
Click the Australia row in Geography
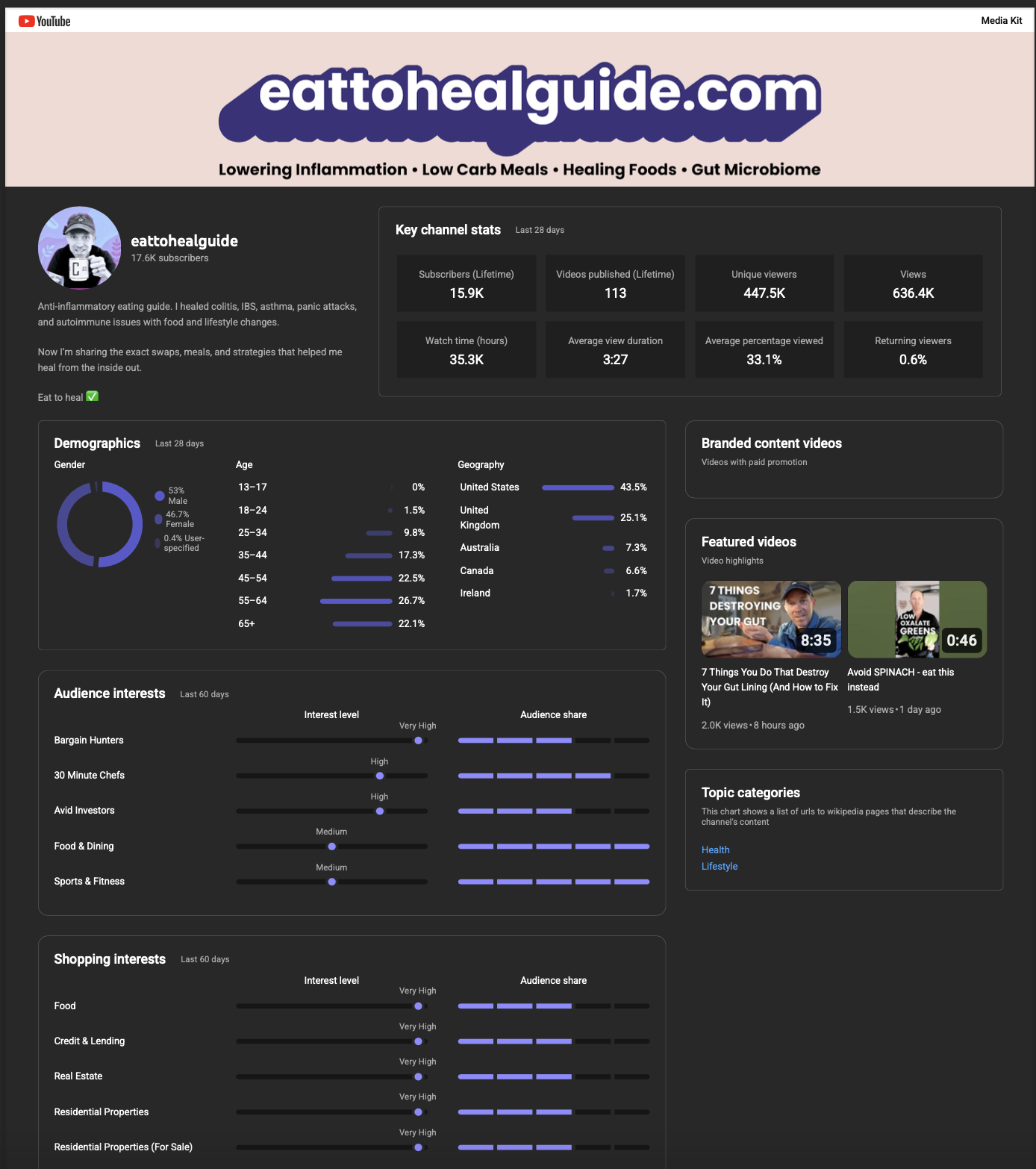pyautogui.click(x=553, y=548)
